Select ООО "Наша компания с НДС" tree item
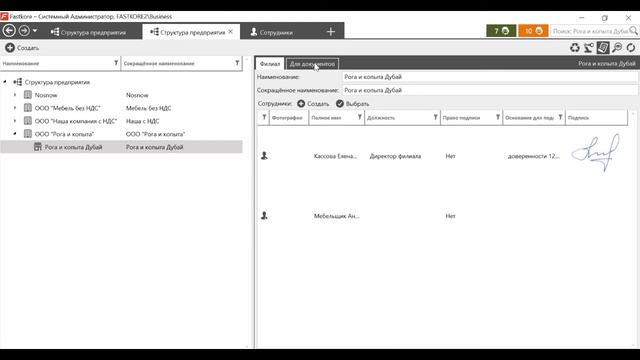Image resolution: width=640 pixels, height=360 pixels. pos(76,121)
